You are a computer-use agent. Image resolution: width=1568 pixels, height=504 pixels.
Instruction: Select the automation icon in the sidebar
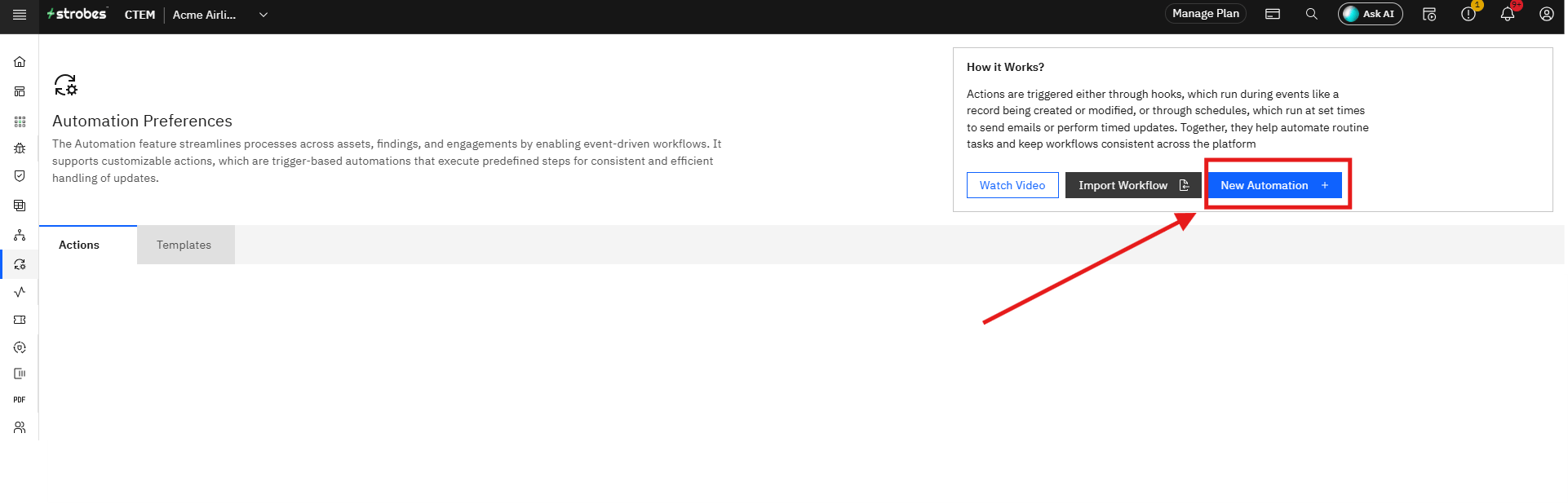[20, 264]
